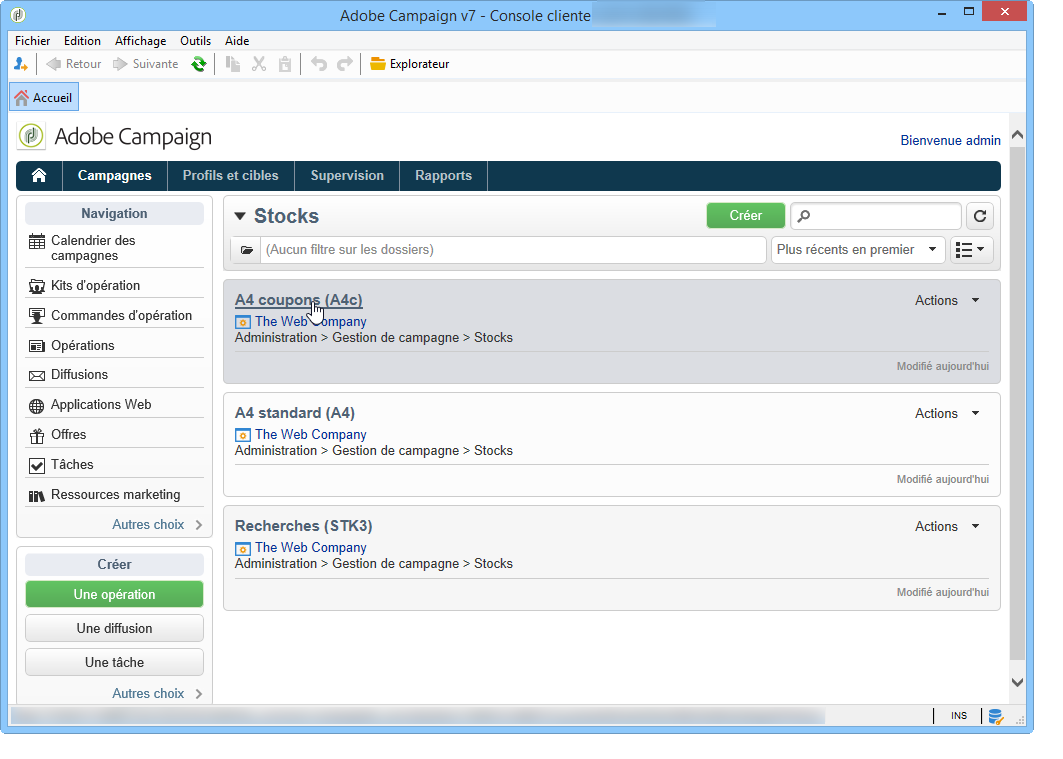Open the Fichier menu
Image resolution: width=1063 pixels, height=759 pixels.
[33, 41]
